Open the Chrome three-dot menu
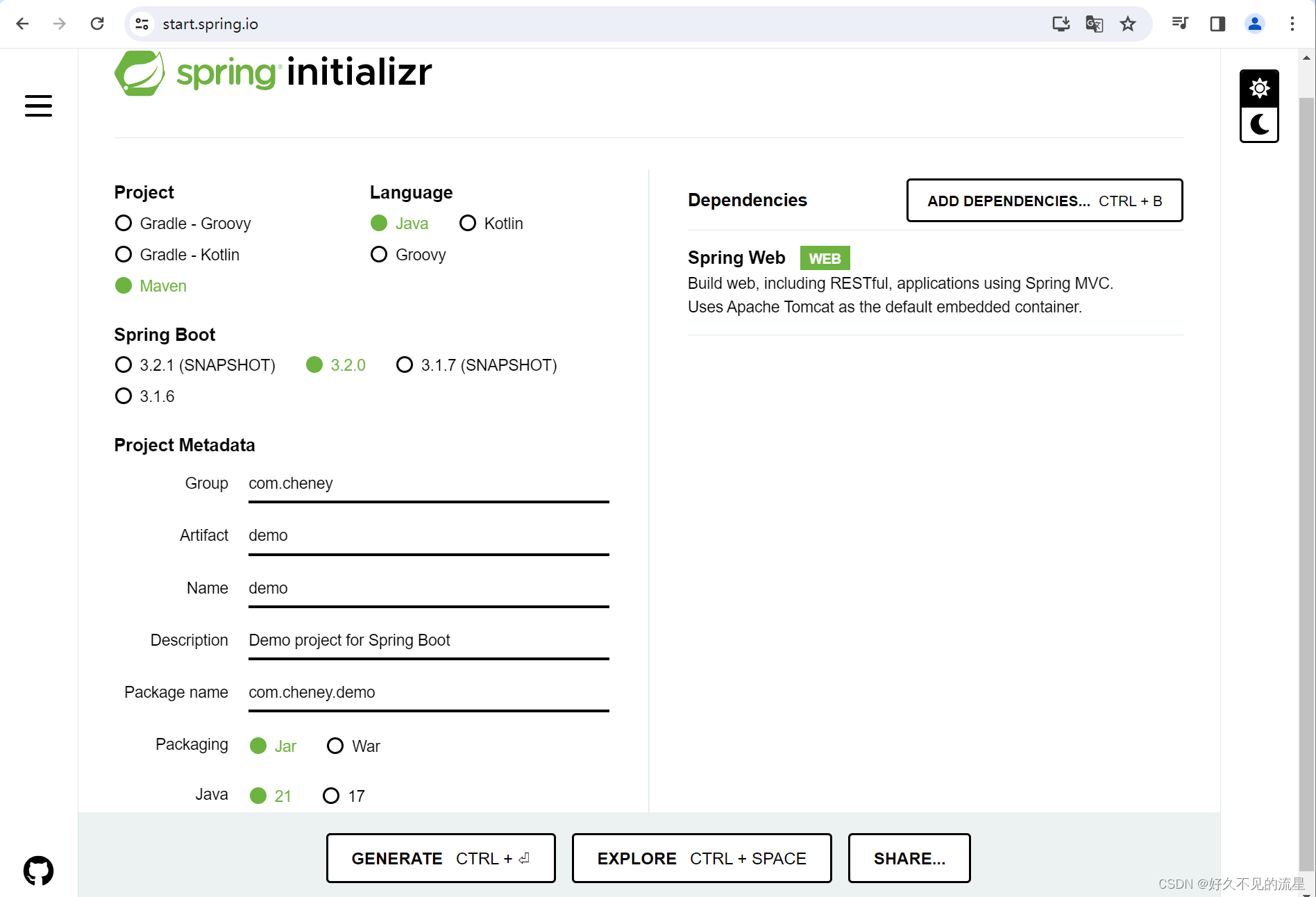 (x=1292, y=24)
